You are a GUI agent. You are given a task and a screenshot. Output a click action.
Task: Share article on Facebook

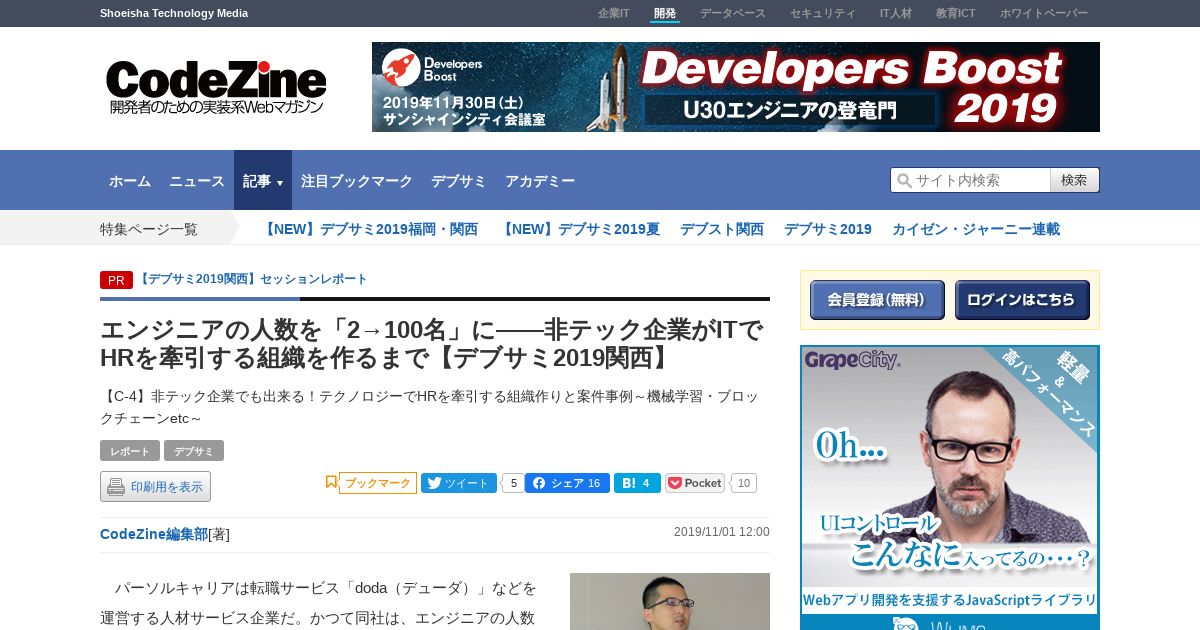point(567,483)
